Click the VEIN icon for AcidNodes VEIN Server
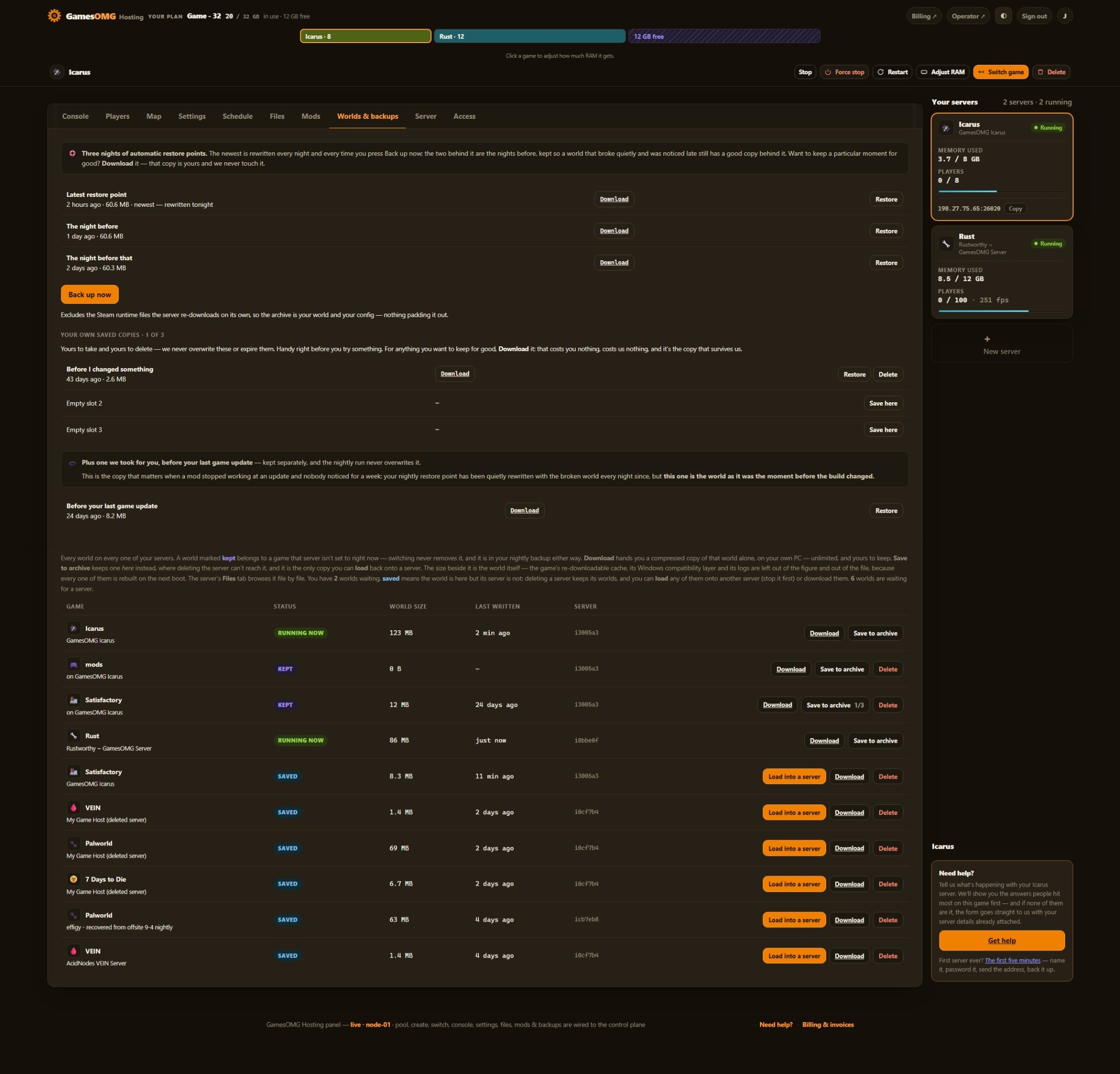 (x=73, y=951)
